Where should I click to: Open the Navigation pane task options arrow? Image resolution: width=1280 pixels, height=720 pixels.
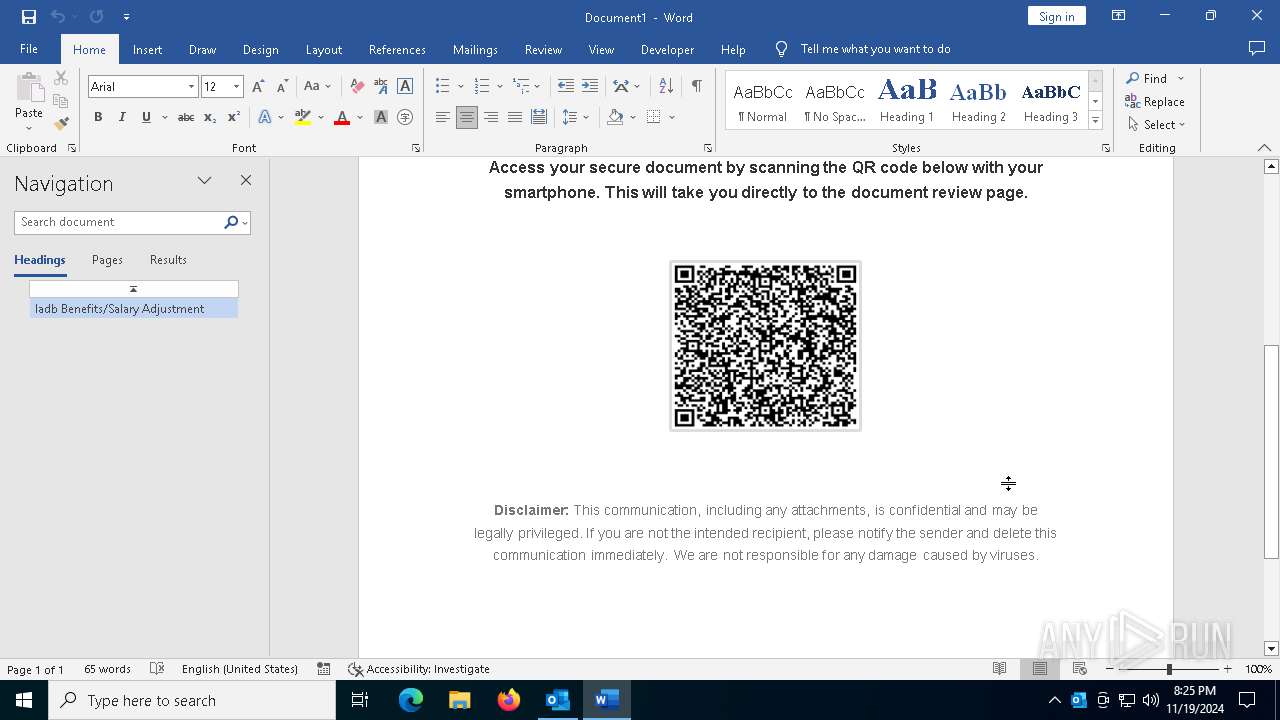point(205,181)
